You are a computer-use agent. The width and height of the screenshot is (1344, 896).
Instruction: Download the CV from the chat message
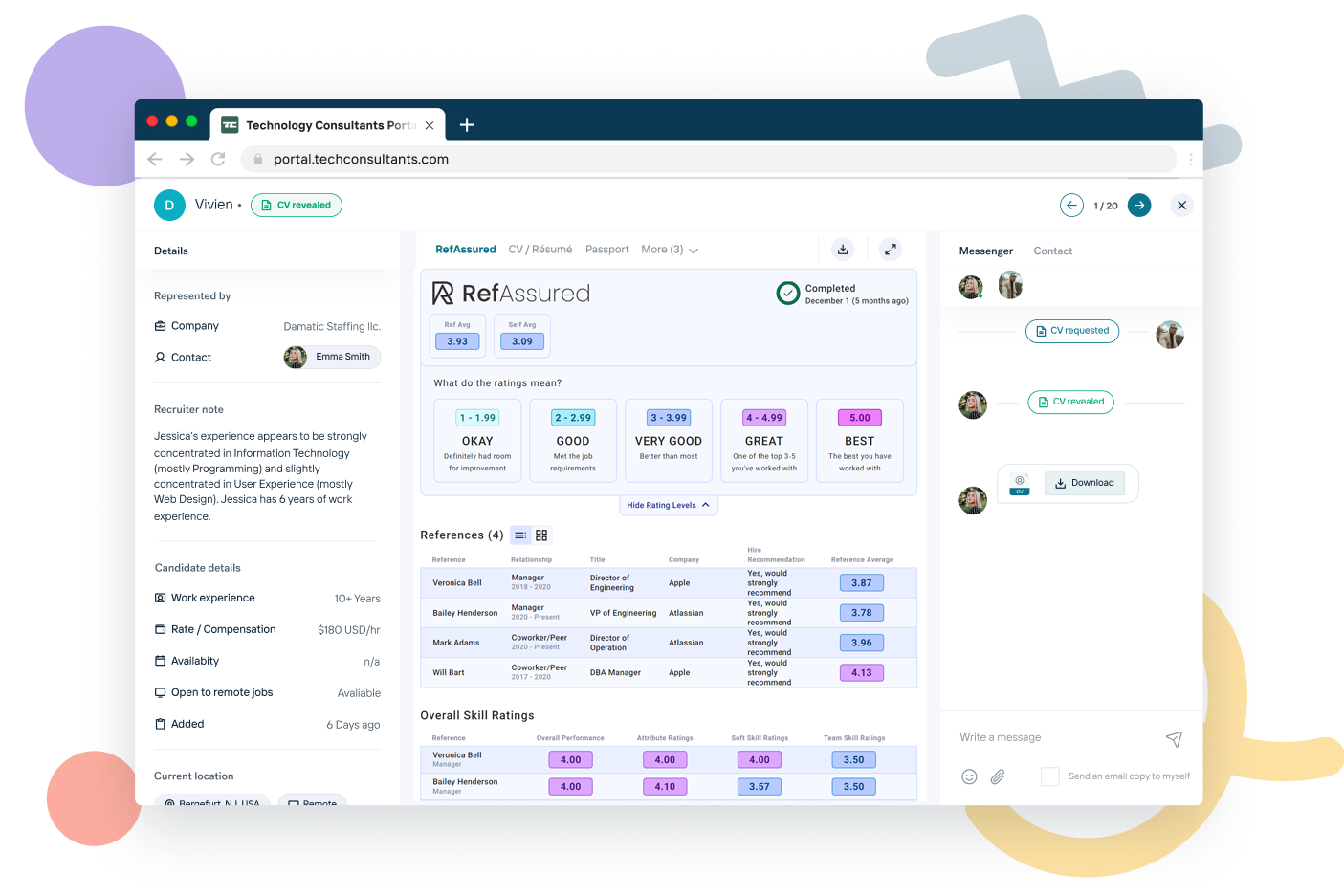pos(1085,483)
